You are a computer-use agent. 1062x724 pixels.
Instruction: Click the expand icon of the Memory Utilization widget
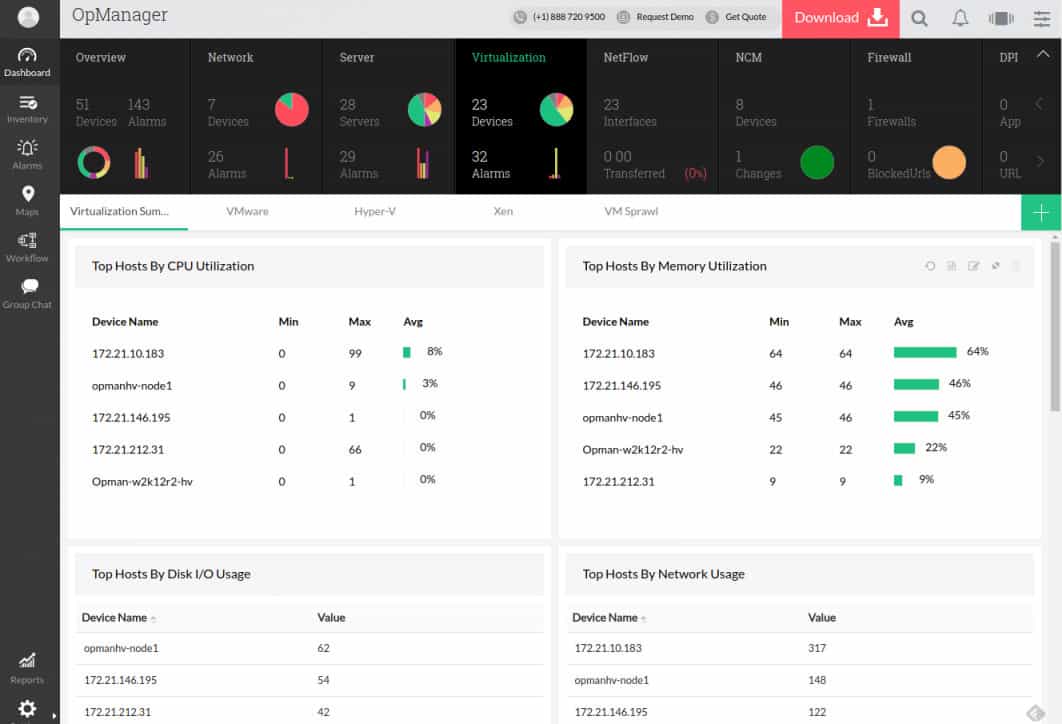996,266
